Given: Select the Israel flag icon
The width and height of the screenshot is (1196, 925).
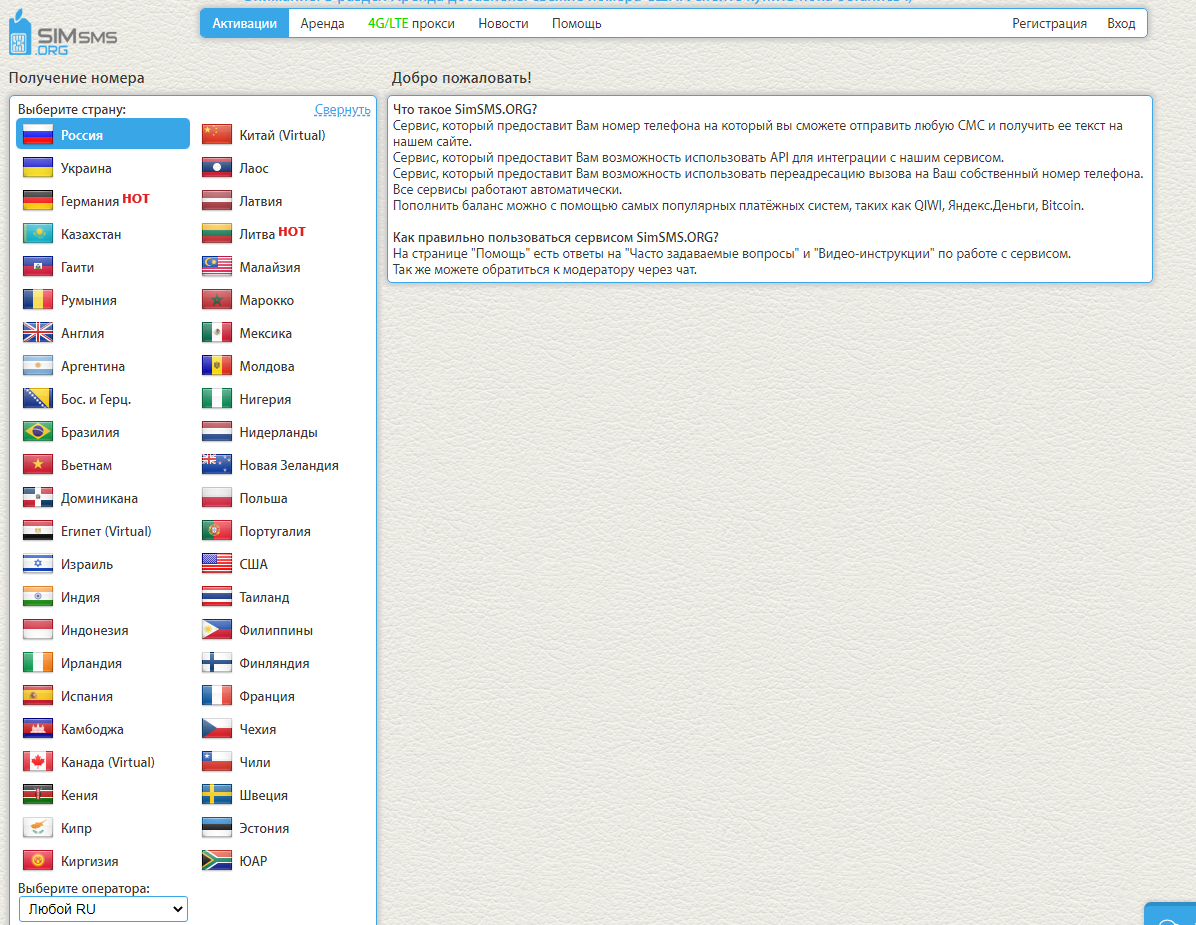Looking at the screenshot, I should point(38,564).
